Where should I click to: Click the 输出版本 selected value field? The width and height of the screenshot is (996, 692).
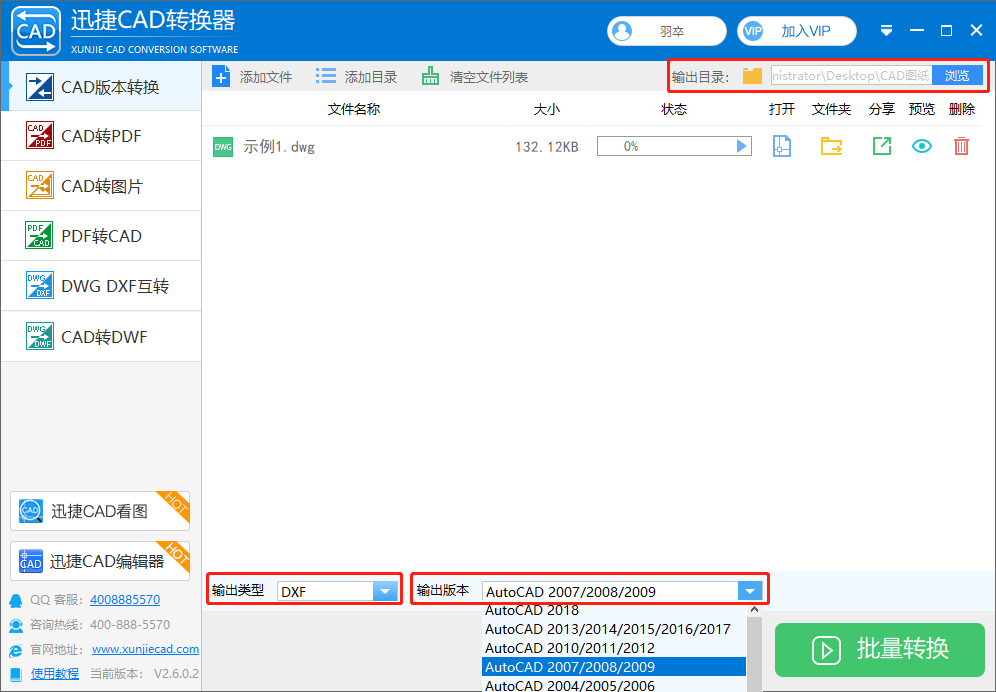point(610,592)
